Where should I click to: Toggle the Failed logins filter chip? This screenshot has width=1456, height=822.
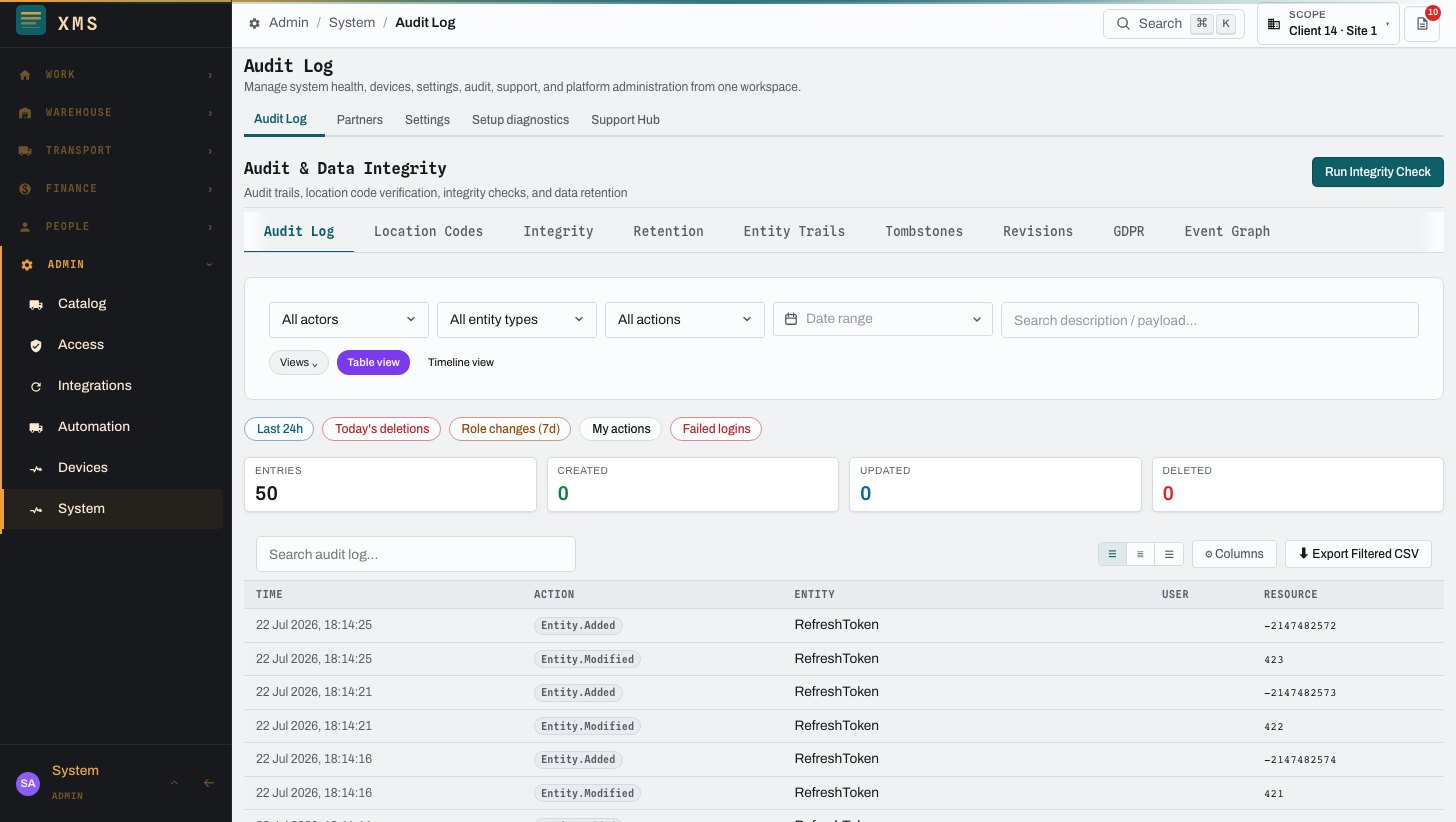click(716, 429)
